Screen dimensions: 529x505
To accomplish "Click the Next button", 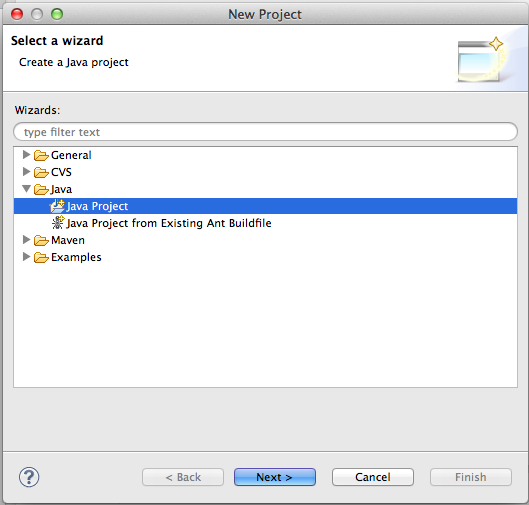I will click(x=275, y=477).
